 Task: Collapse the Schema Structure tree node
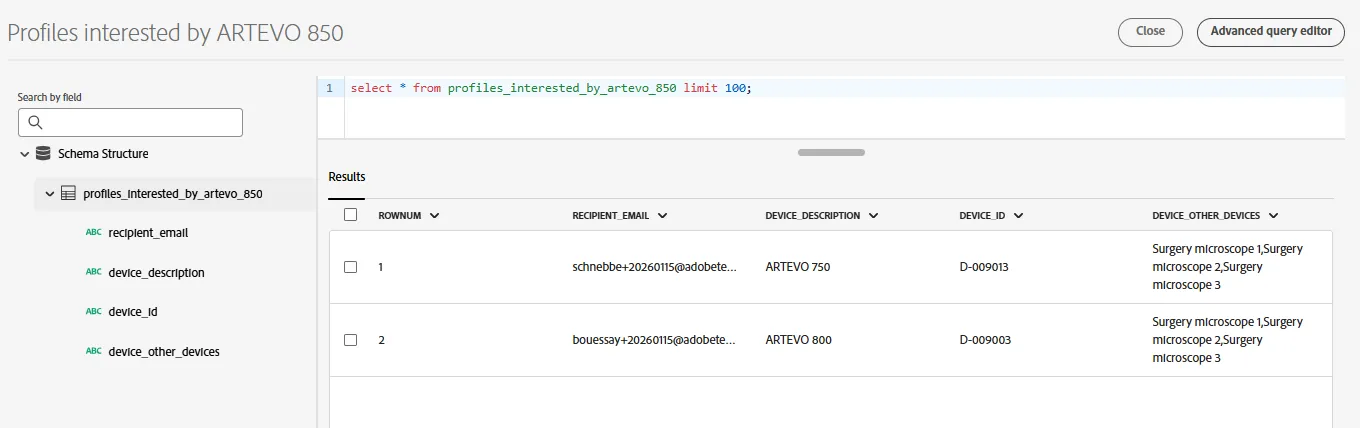[25, 154]
